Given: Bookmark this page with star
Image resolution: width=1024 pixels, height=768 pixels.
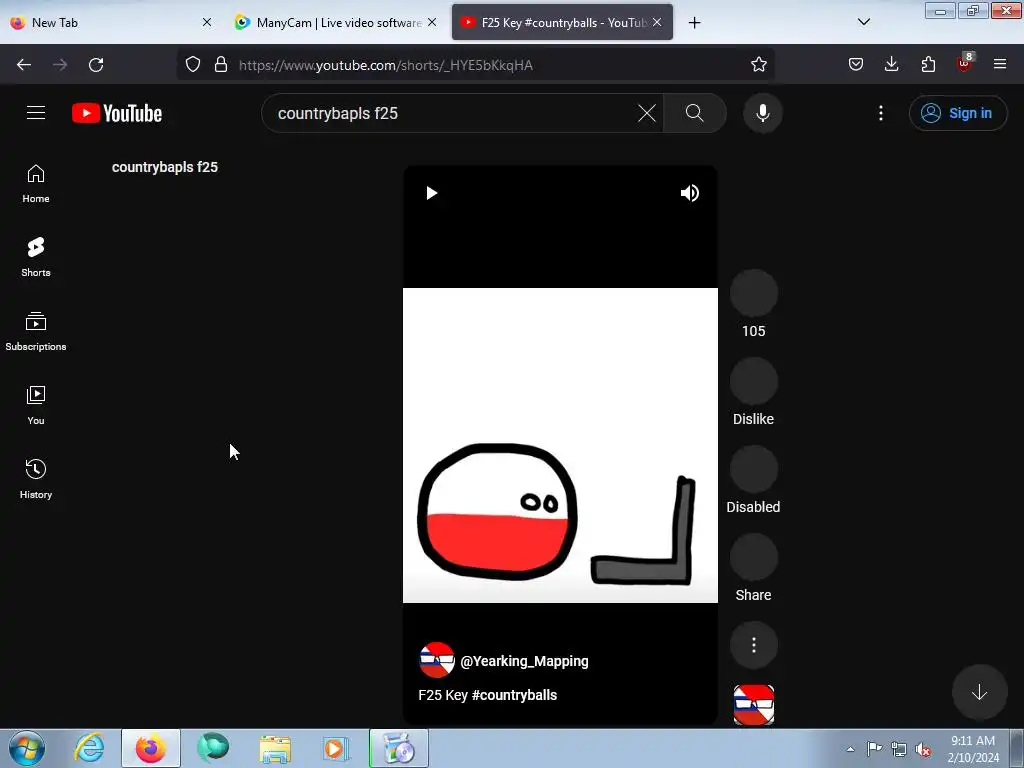Looking at the screenshot, I should (x=758, y=65).
